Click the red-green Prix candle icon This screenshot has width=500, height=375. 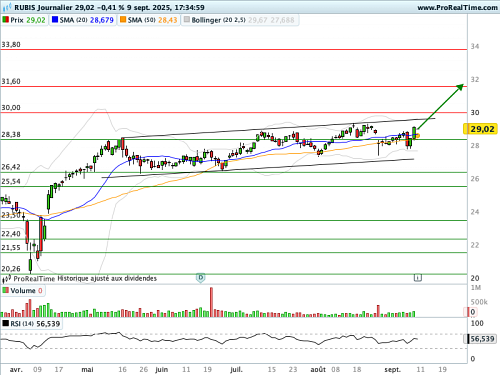pyautogui.click(x=6, y=20)
